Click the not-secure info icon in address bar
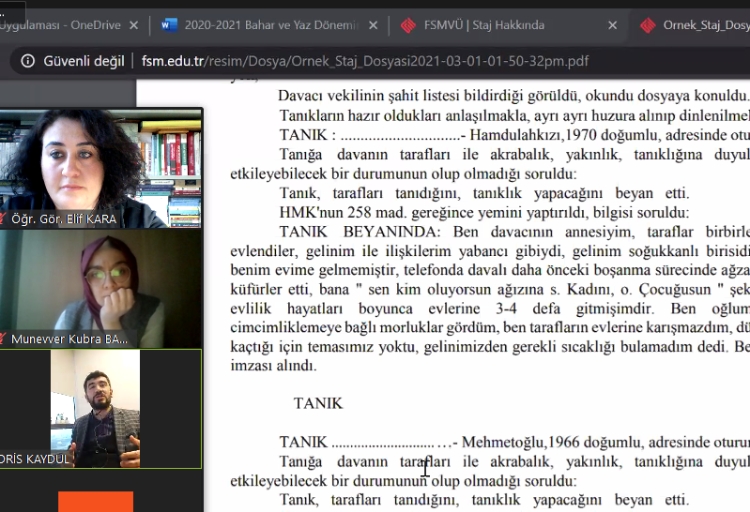 point(25,61)
